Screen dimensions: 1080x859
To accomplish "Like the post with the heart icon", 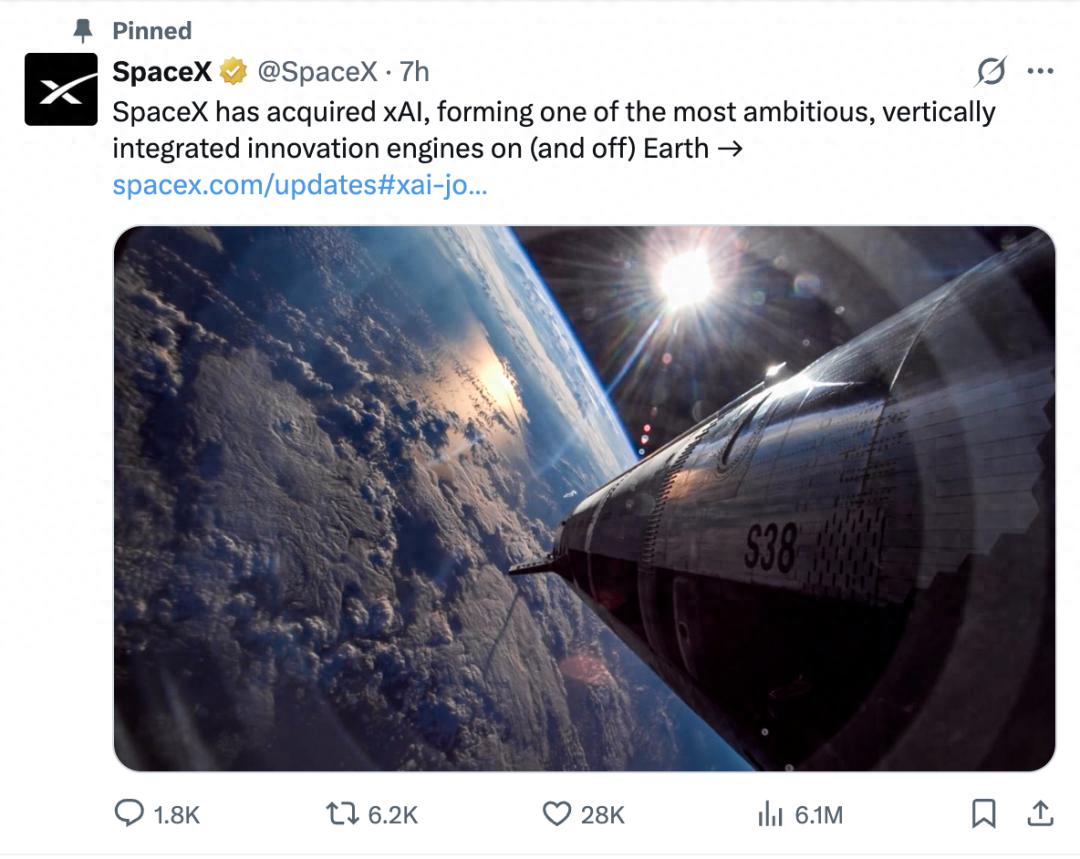I will (557, 814).
